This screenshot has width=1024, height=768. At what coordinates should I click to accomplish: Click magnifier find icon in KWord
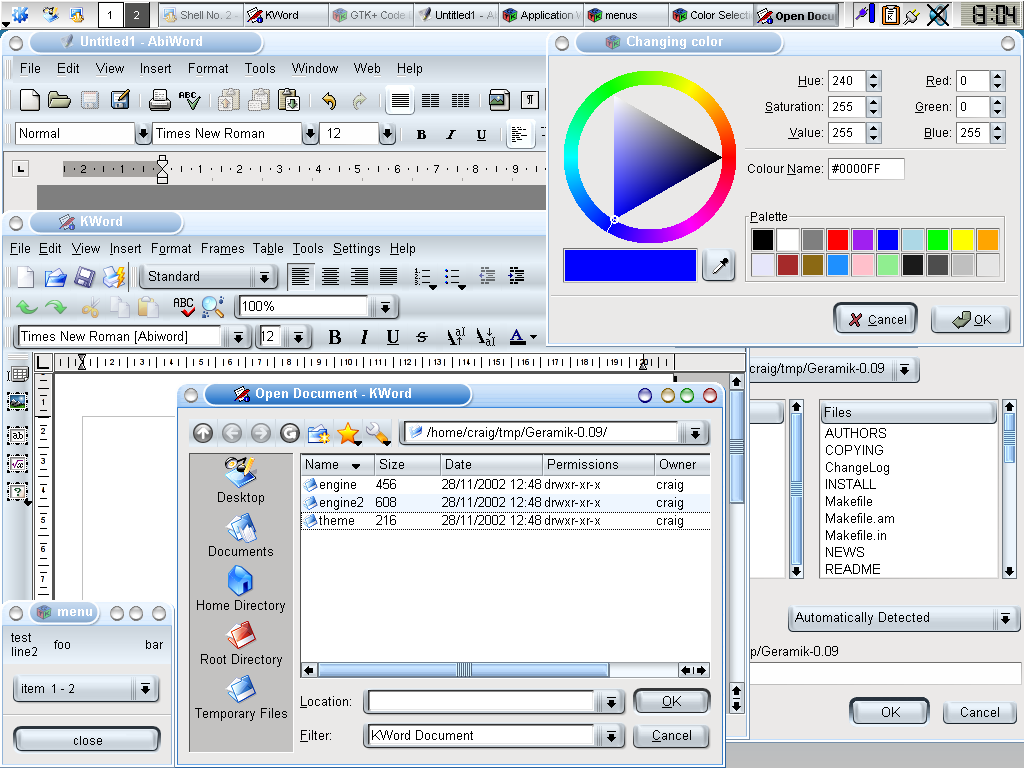213,306
